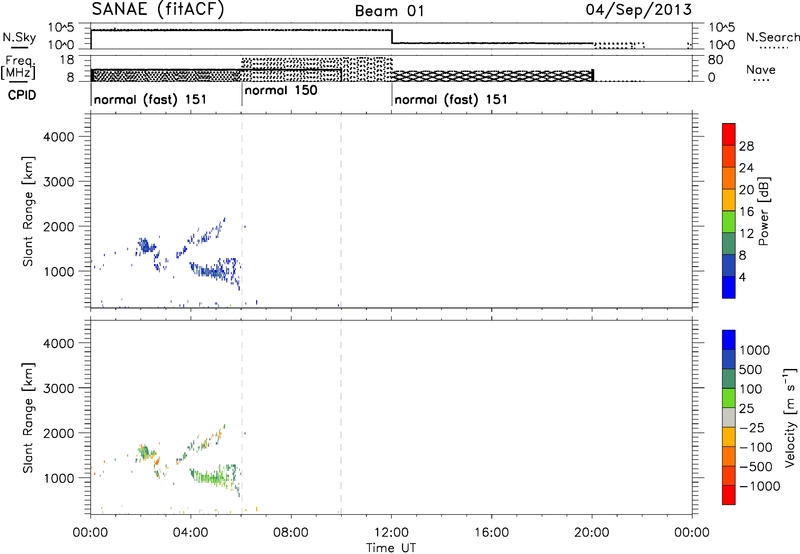Click the 'Time UT' axis label
This screenshot has height=554, width=800.
click(x=391, y=547)
